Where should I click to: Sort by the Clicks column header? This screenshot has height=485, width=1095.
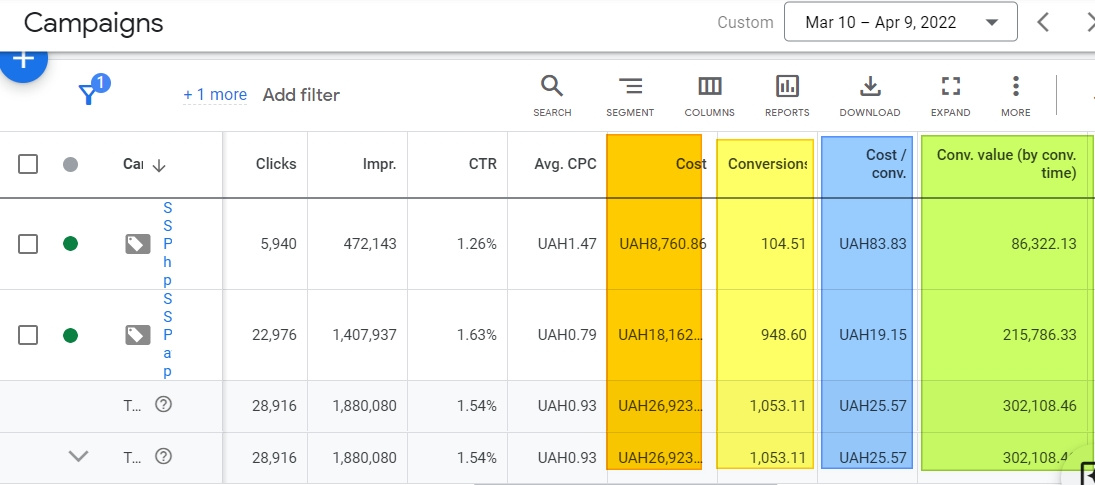coord(275,164)
